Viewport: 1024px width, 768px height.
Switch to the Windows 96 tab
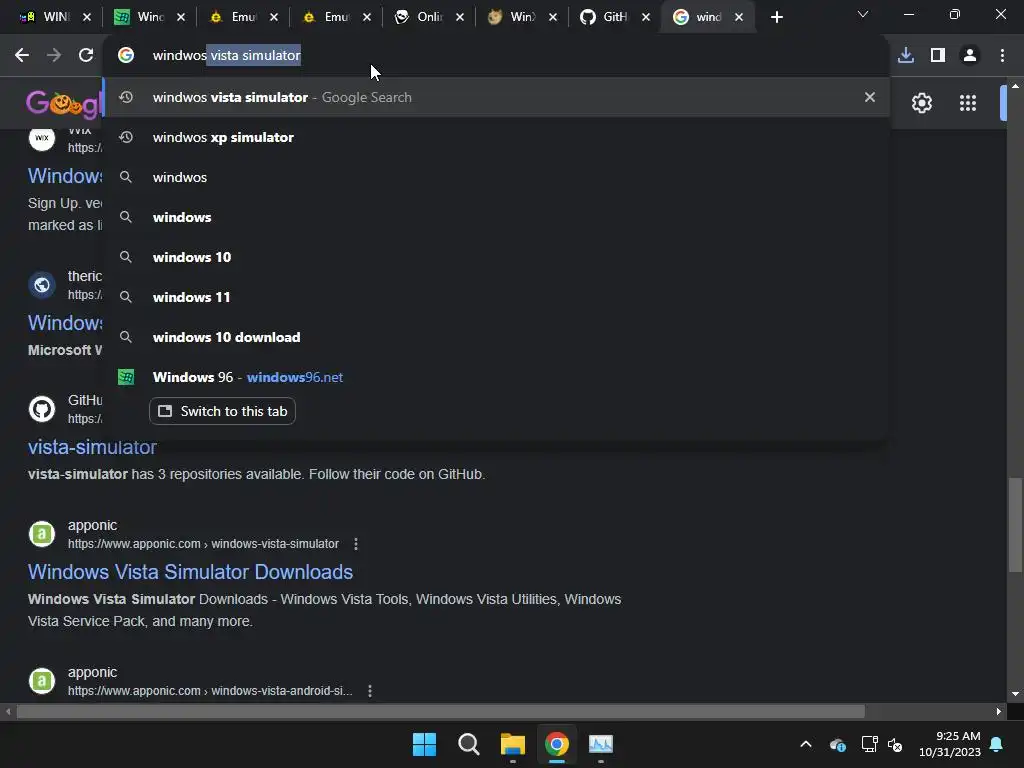pyautogui.click(x=140, y=17)
